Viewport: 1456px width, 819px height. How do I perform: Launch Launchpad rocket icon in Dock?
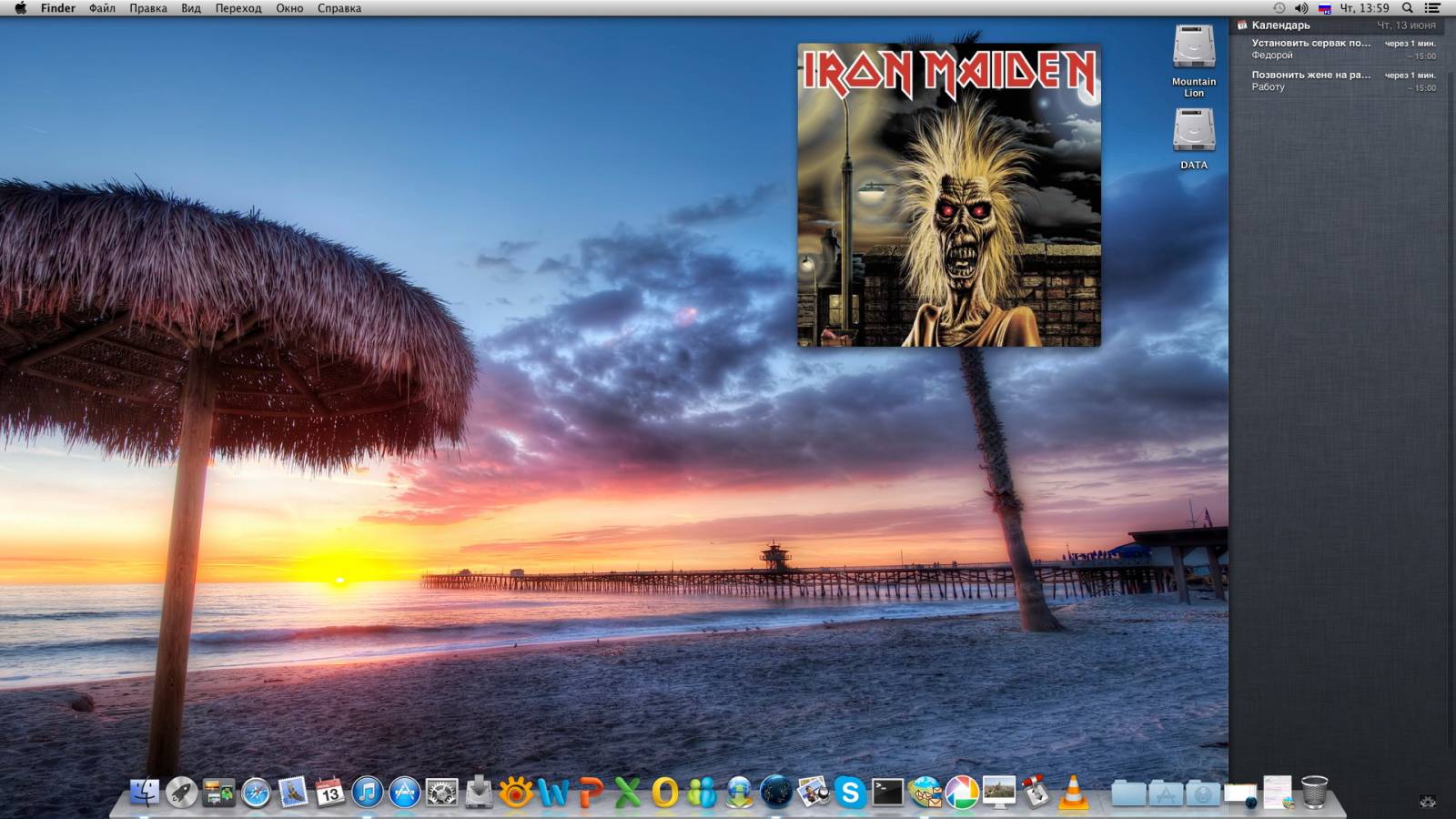coord(182,793)
